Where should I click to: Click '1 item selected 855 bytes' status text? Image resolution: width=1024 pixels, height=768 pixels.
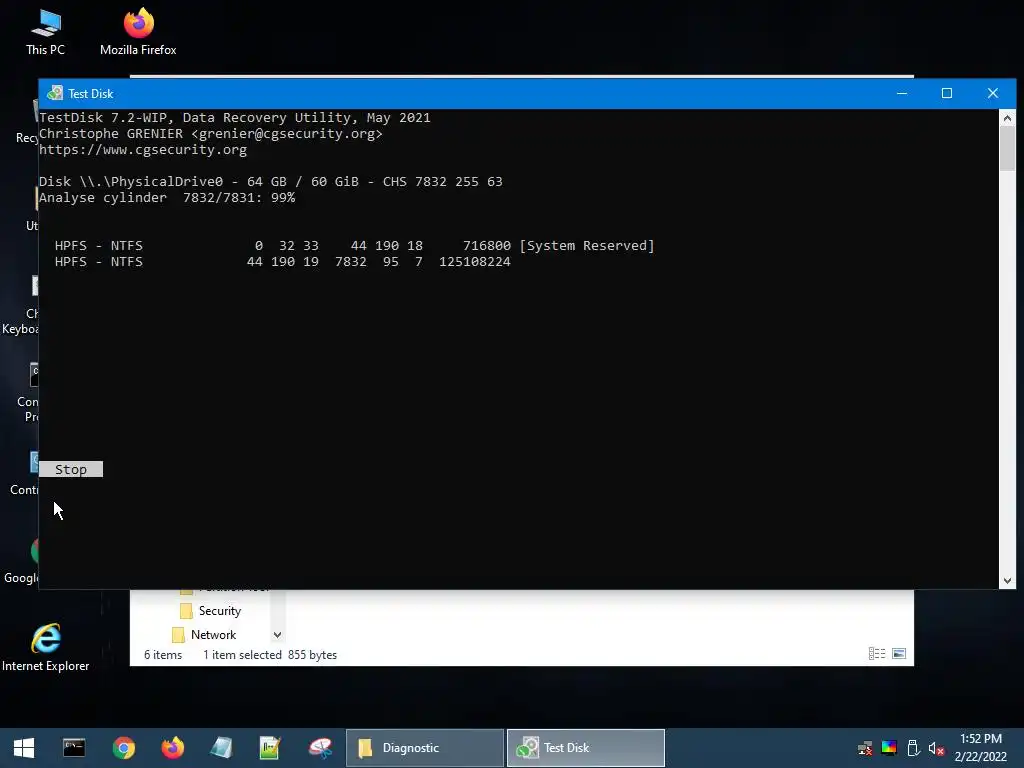point(270,654)
